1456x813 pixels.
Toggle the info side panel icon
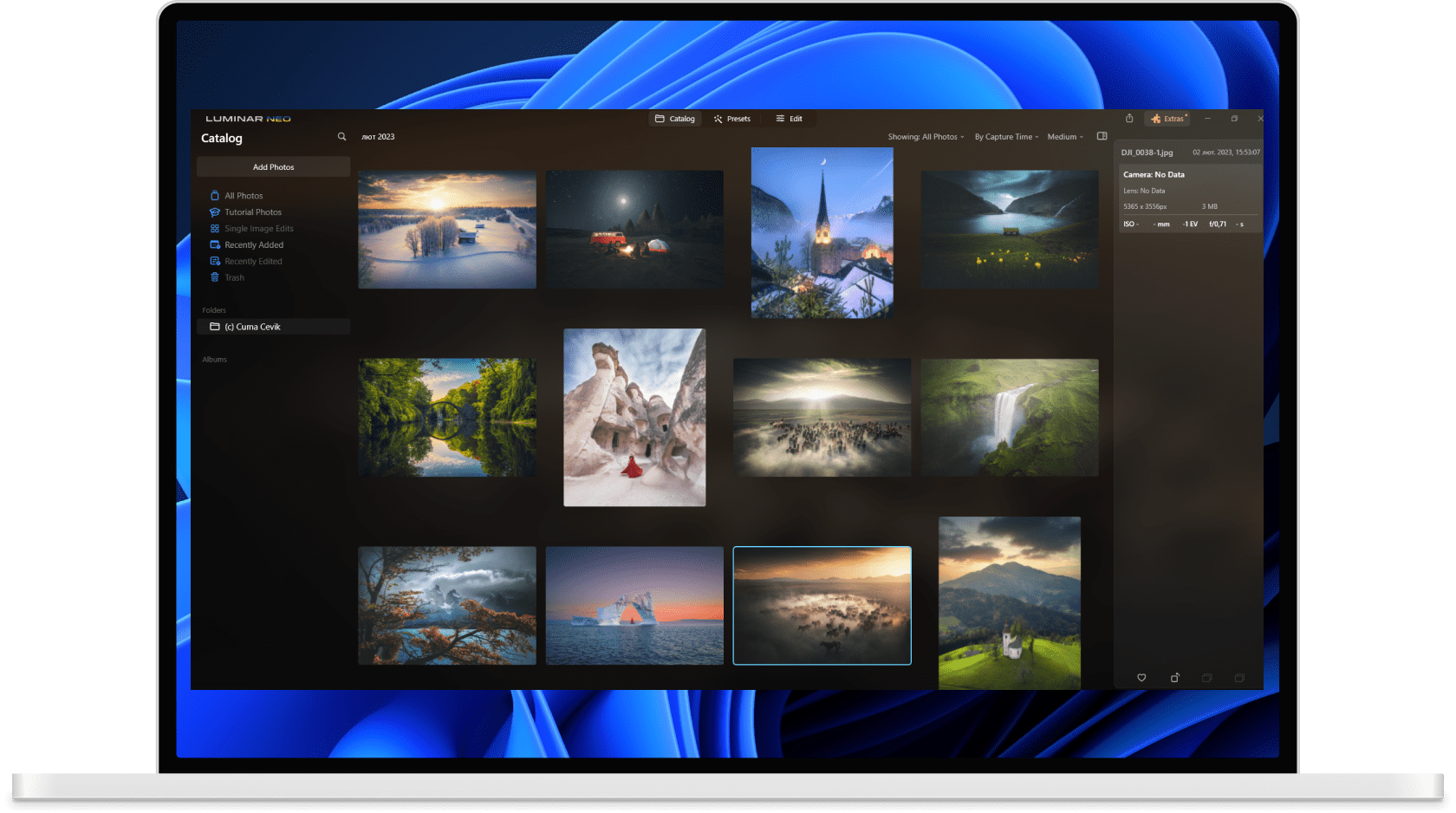1102,136
